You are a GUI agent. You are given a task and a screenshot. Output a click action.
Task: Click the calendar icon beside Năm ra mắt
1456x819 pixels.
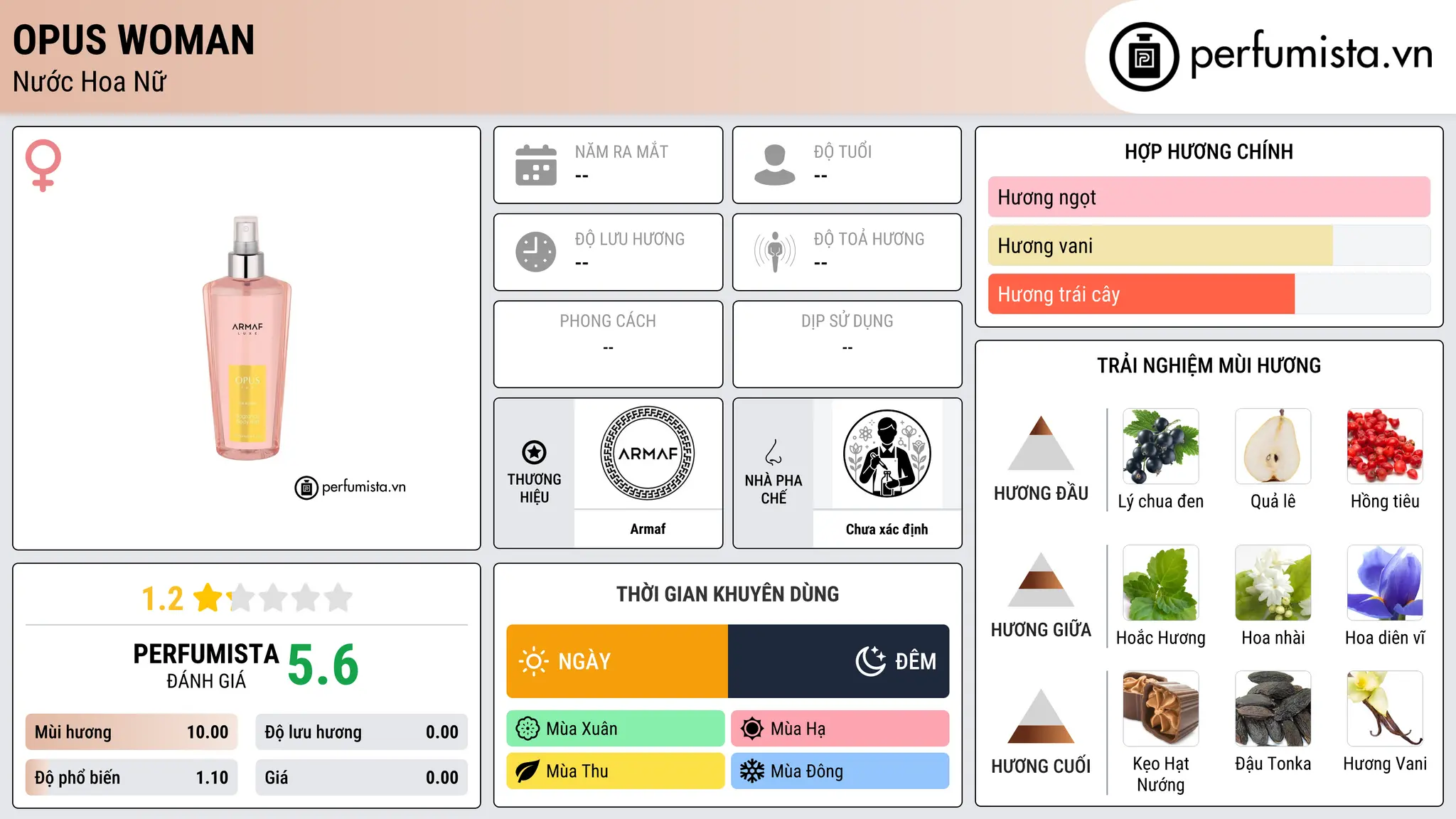536,165
